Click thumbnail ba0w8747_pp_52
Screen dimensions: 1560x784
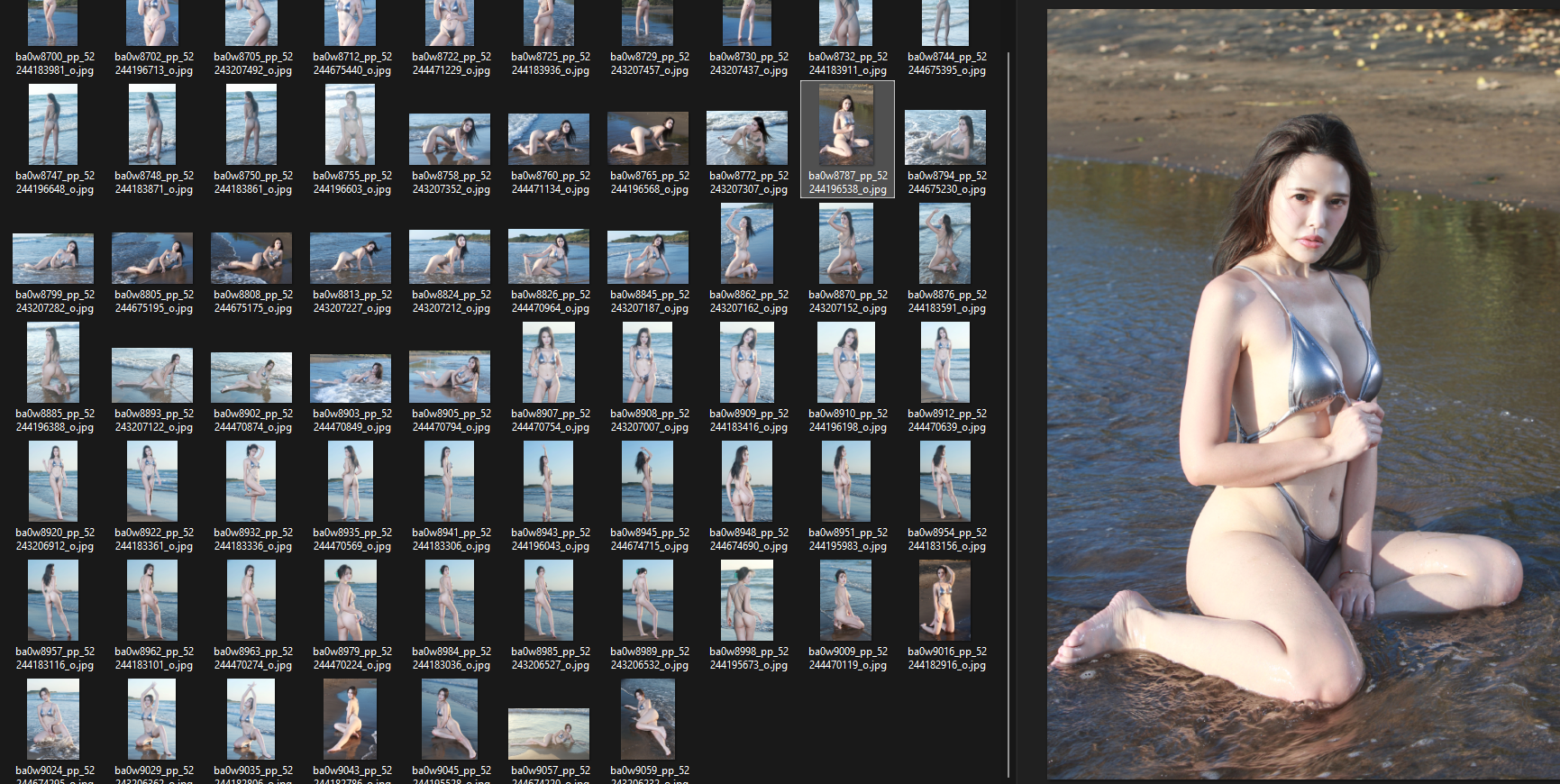point(53,124)
